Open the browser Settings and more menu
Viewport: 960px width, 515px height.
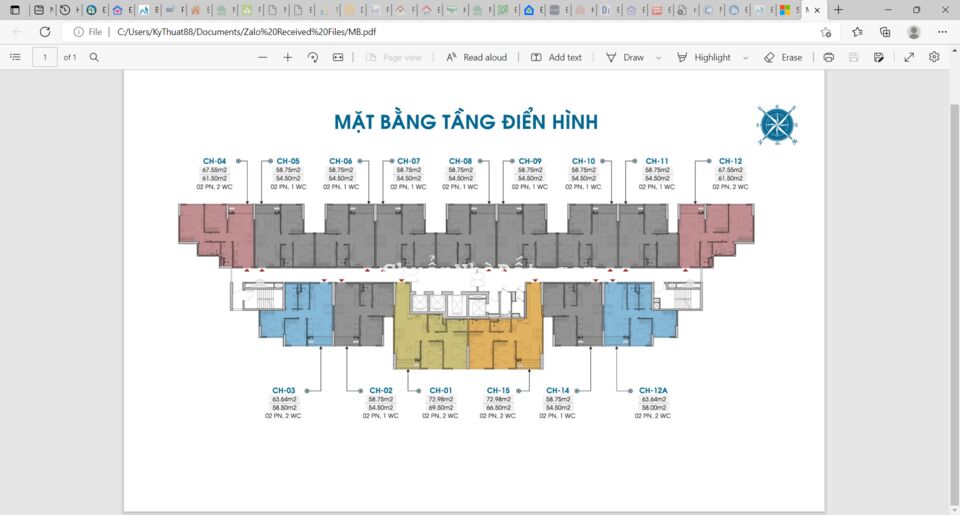pos(942,32)
